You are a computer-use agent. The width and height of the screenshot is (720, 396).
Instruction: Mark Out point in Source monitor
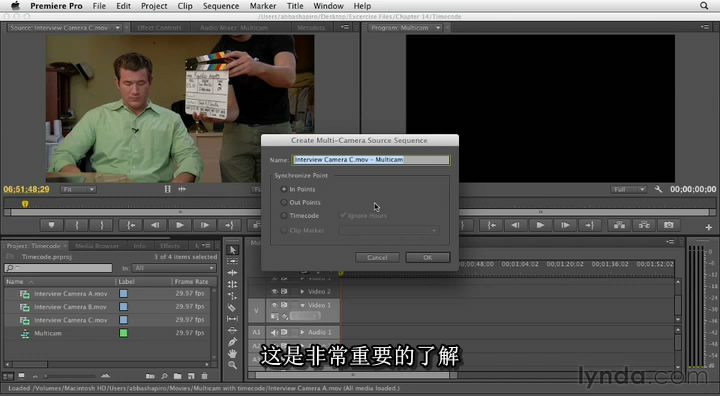tap(101, 225)
